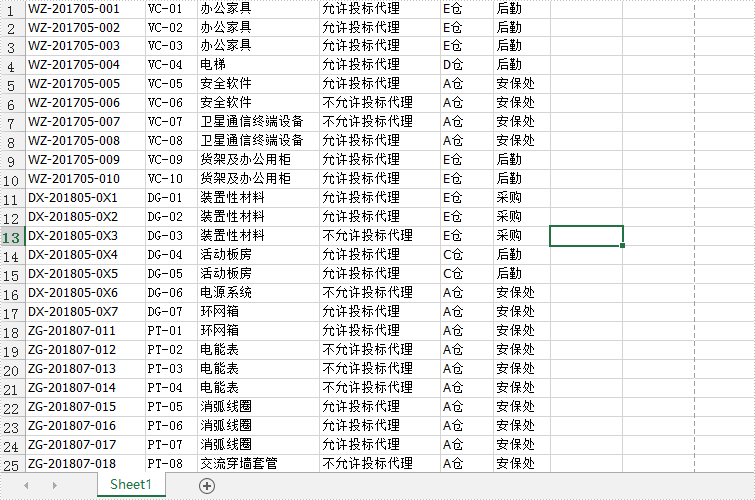Click 不允许投标代理 in row 6
This screenshot has width=755, height=500.
379,103
